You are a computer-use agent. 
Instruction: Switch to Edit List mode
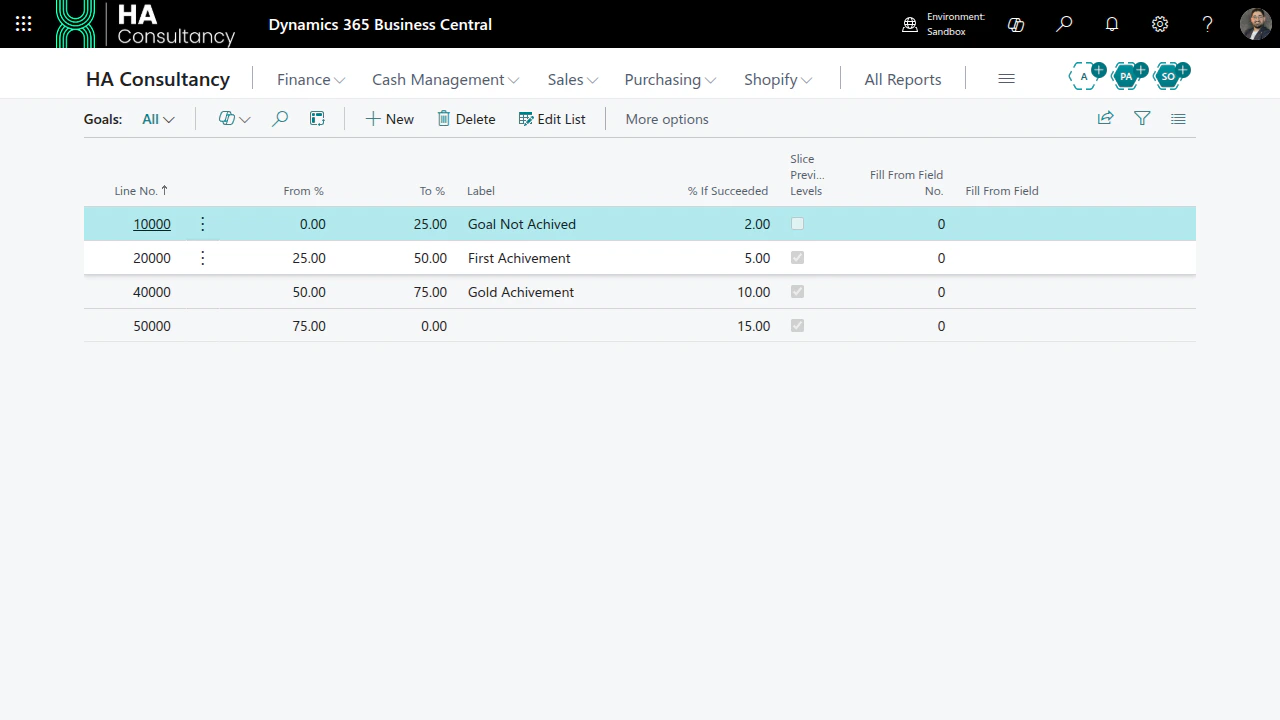(552, 119)
